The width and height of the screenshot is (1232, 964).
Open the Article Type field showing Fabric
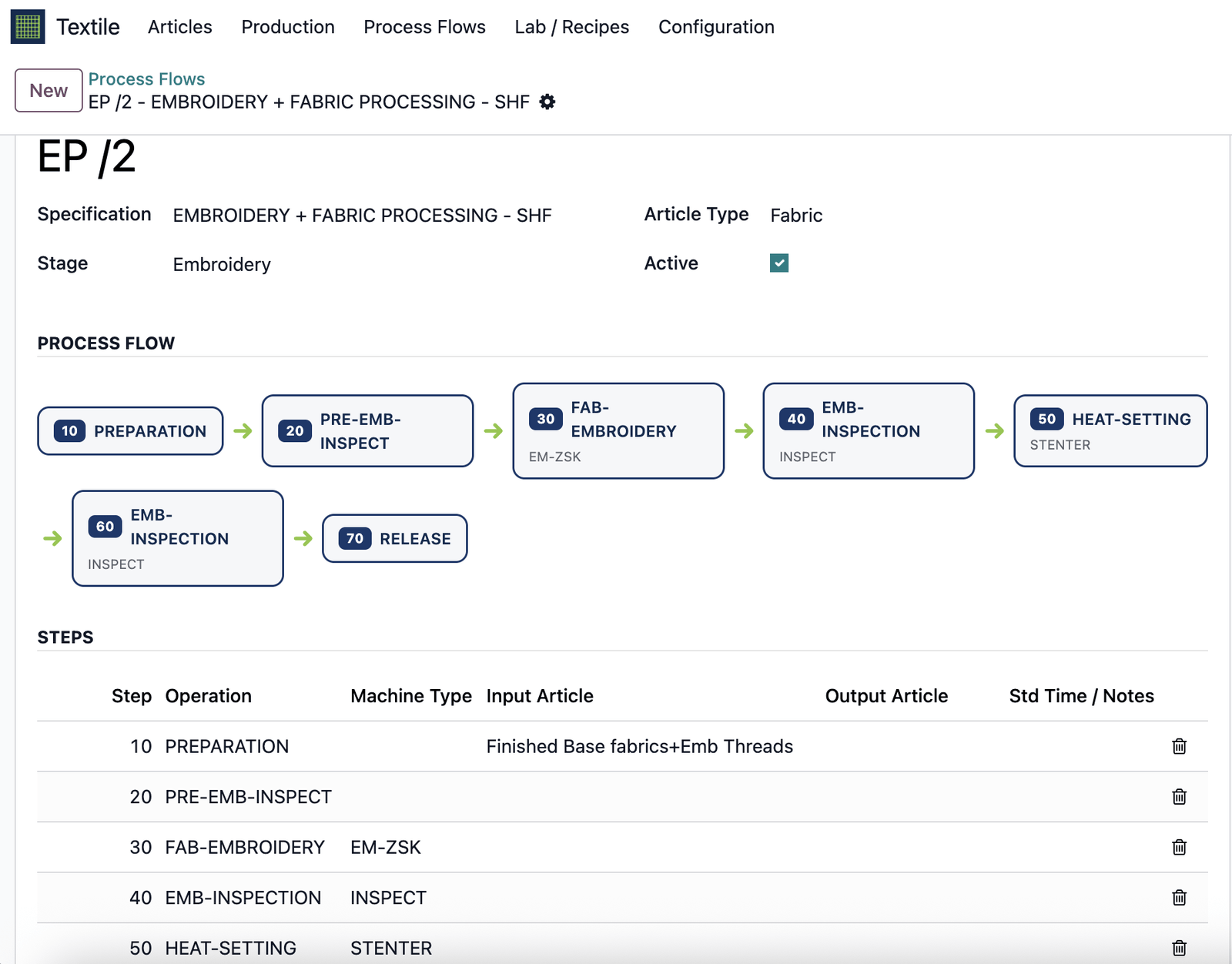pyautogui.click(x=796, y=216)
